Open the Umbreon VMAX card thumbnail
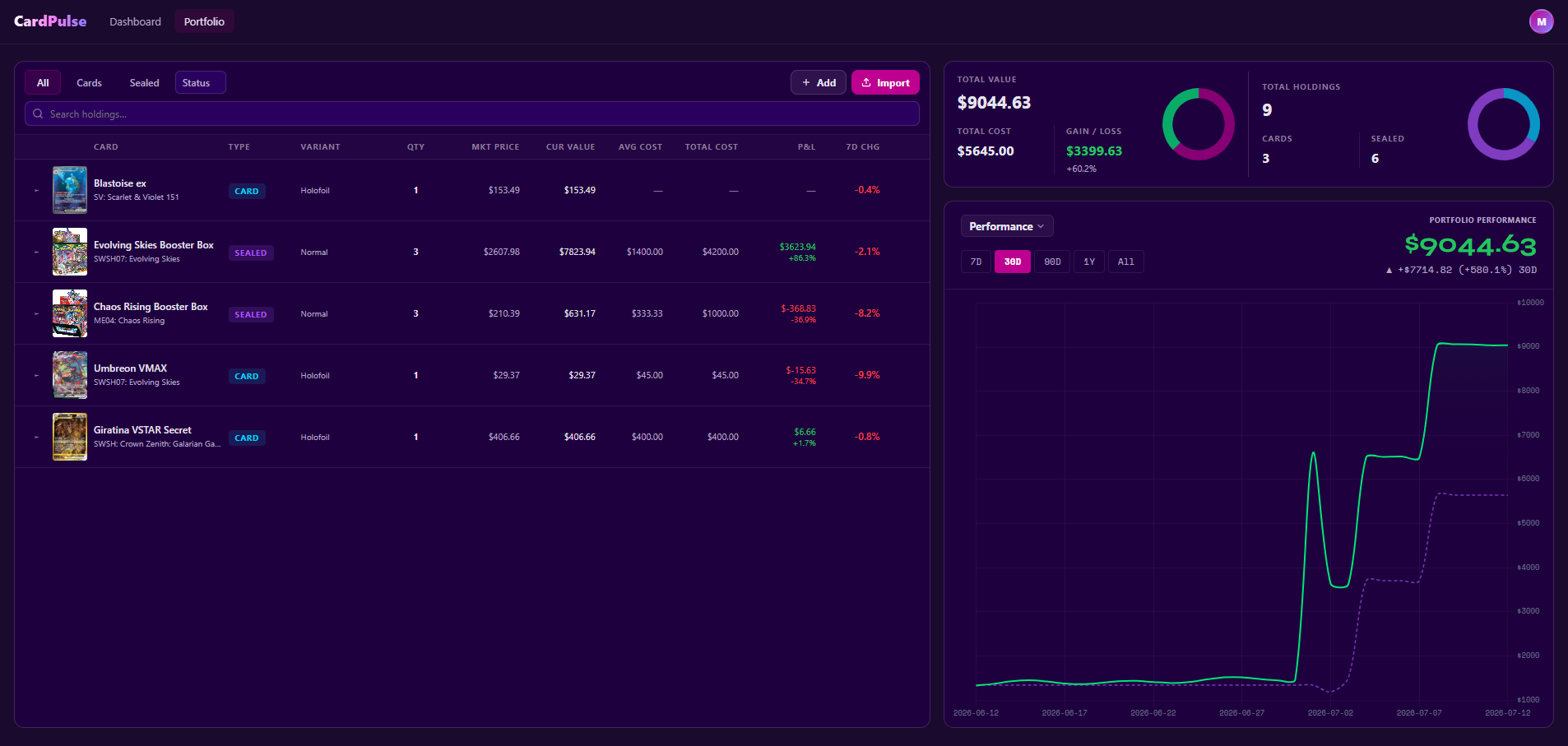Image resolution: width=1568 pixels, height=746 pixels. point(70,375)
